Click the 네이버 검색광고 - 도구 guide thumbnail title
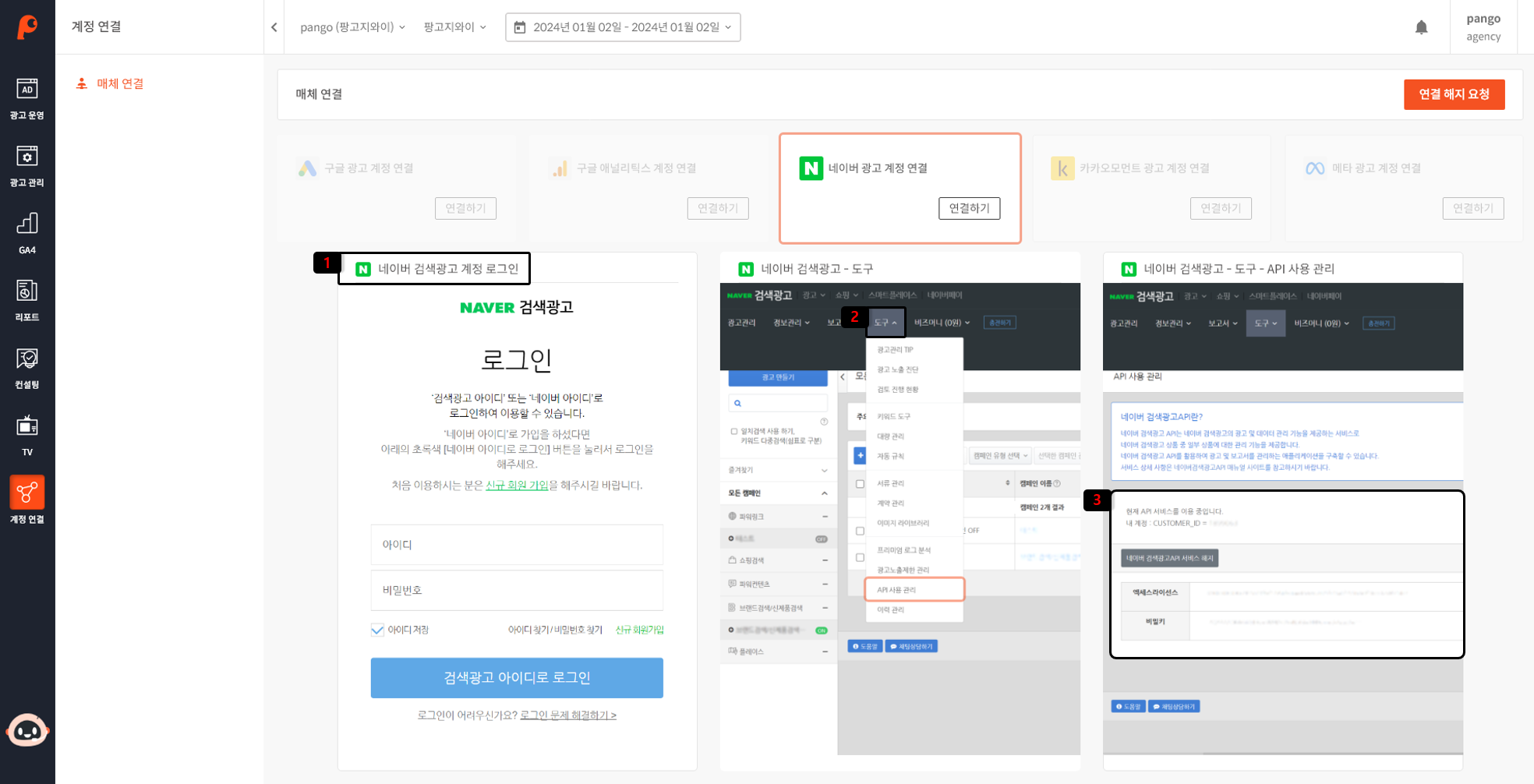Screen dimensions: 1534x784 pyautogui.click(x=816, y=269)
